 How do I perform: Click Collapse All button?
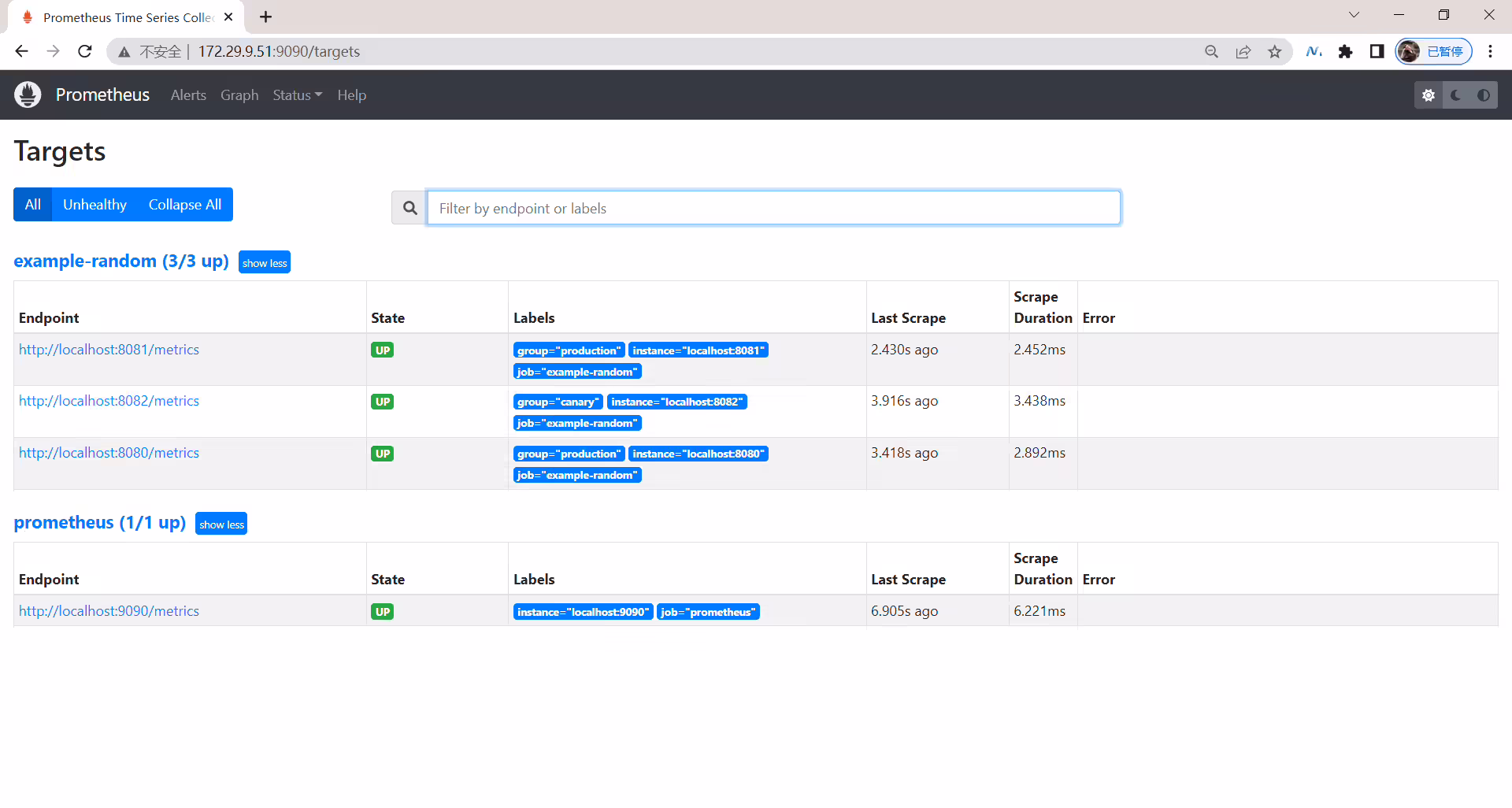tap(185, 205)
